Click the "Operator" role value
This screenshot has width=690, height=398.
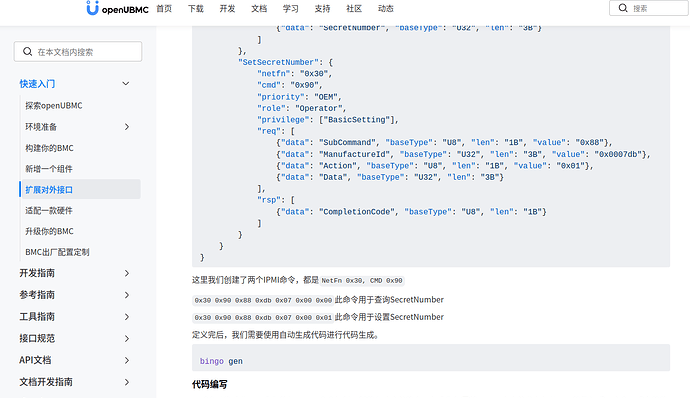pos(319,108)
